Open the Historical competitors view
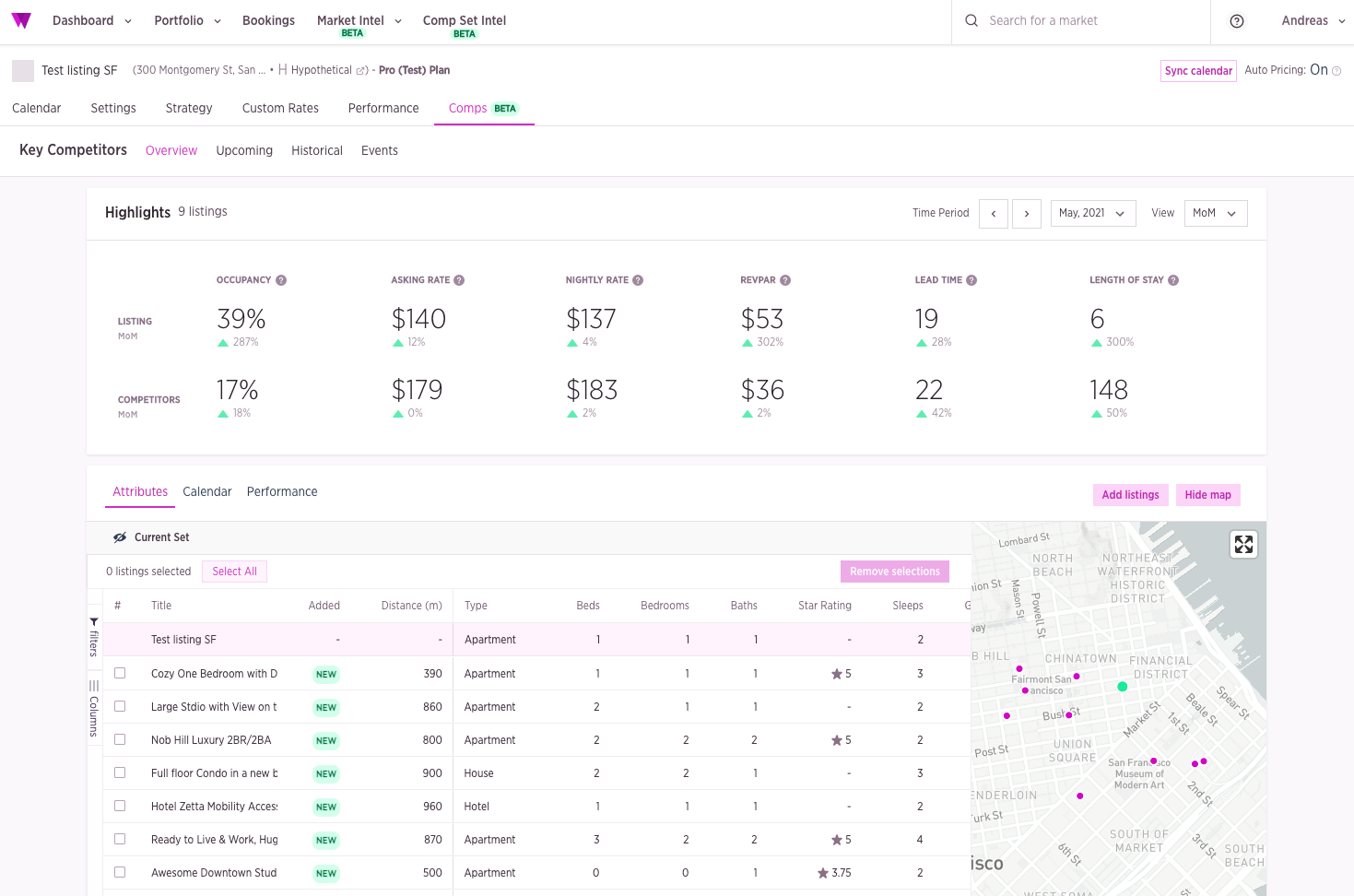 [317, 151]
